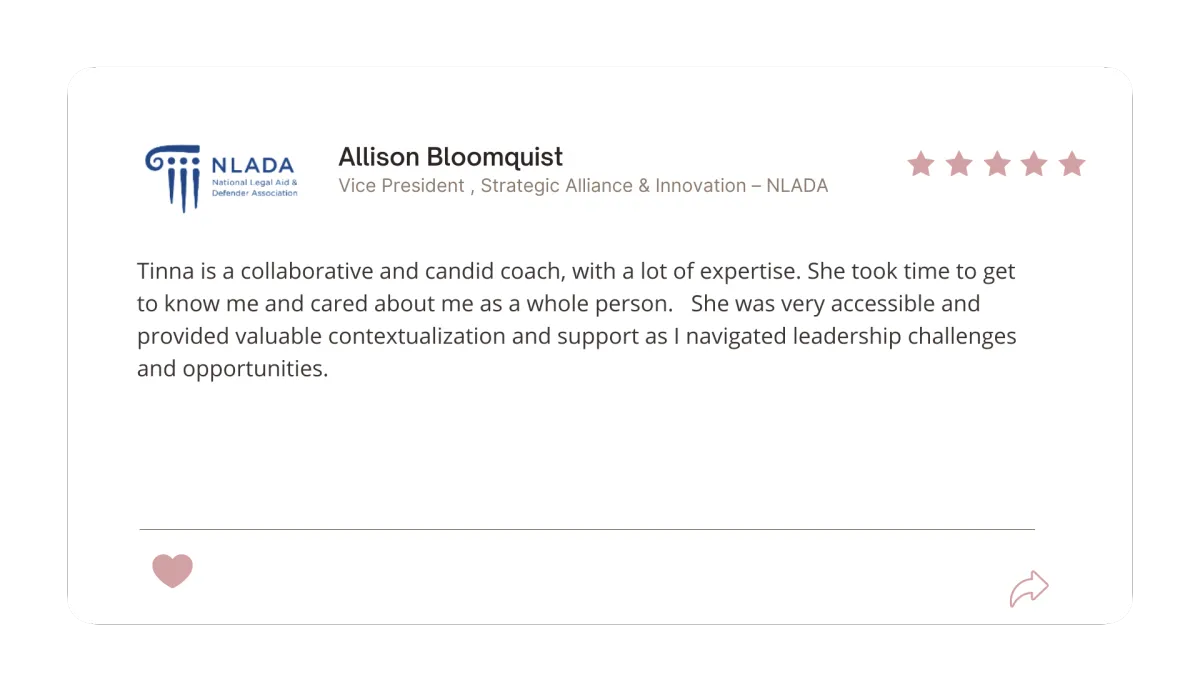1200x675 pixels.
Task: Open Allison Bloomquist's name heading
Action: click(x=451, y=157)
